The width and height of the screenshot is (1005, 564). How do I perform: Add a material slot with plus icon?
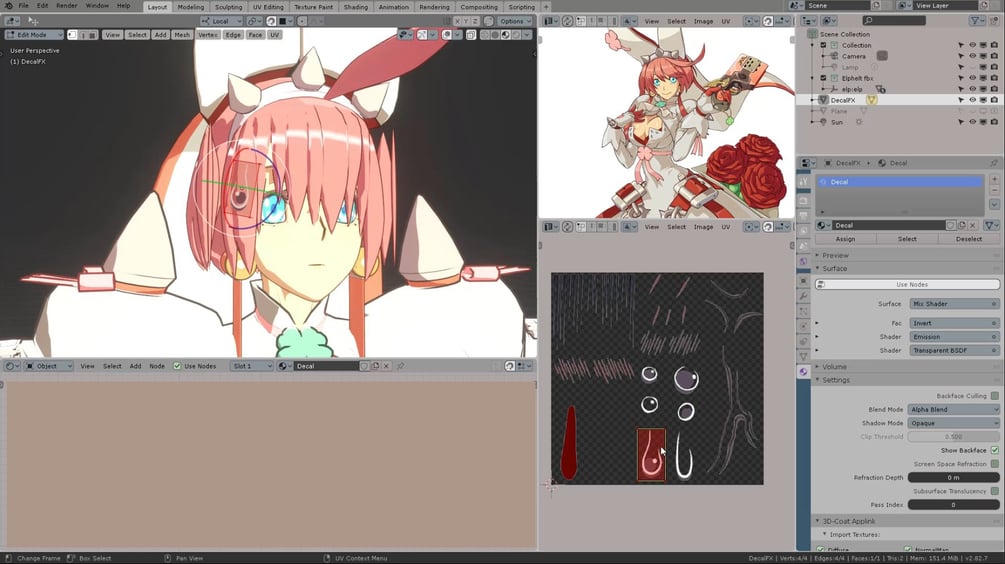pos(994,179)
